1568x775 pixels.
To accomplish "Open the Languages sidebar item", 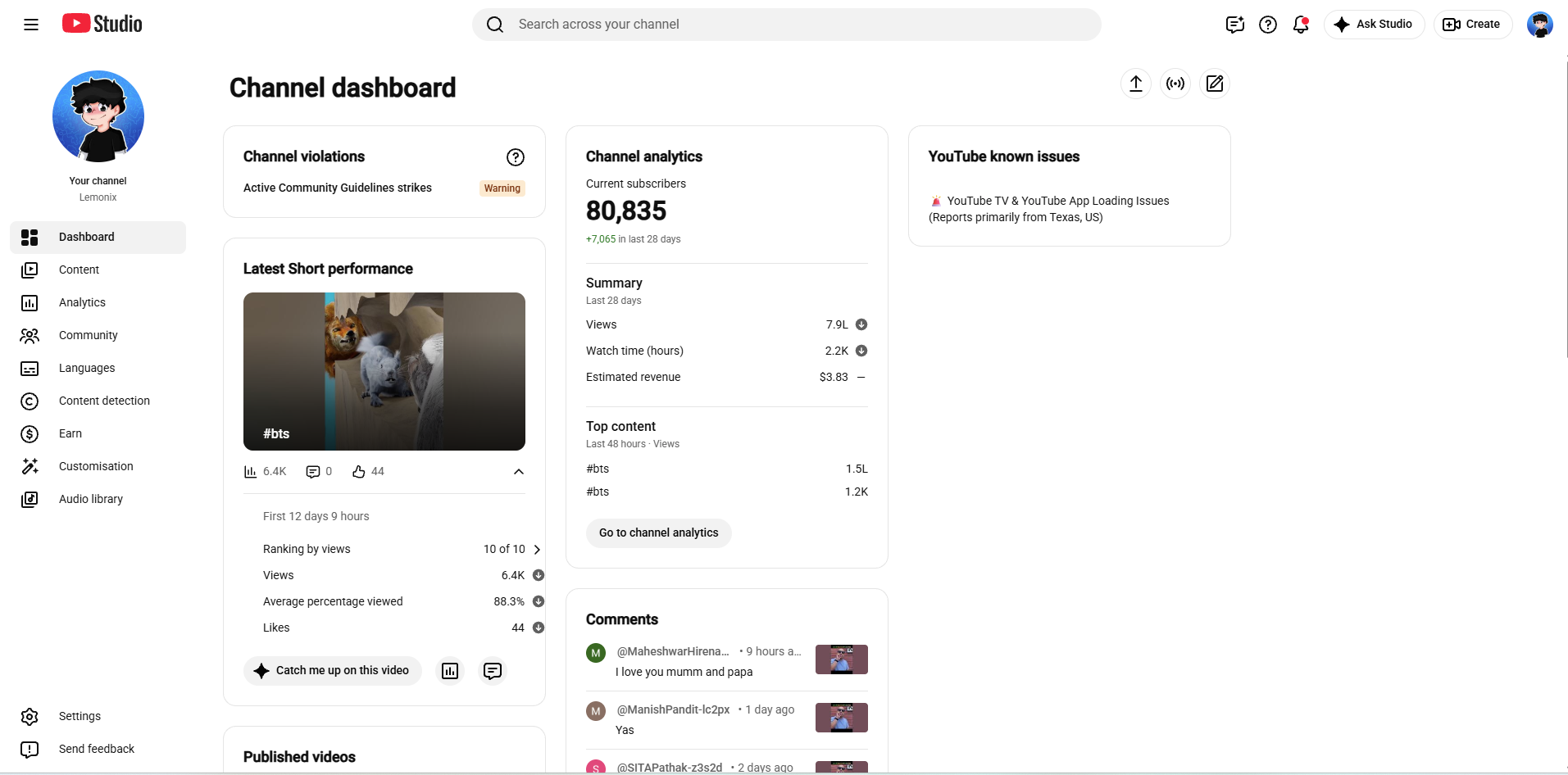I will point(98,368).
